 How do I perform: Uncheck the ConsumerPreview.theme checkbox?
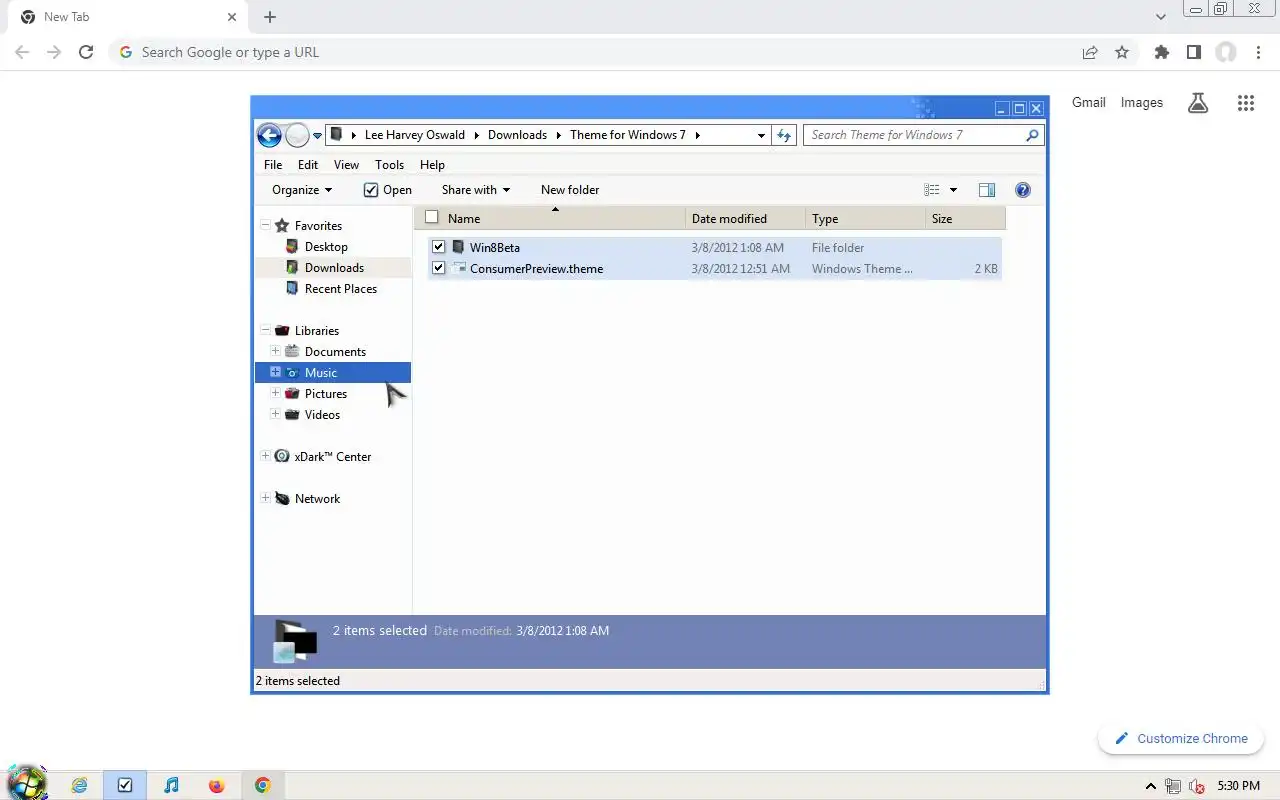tap(438, 268)
